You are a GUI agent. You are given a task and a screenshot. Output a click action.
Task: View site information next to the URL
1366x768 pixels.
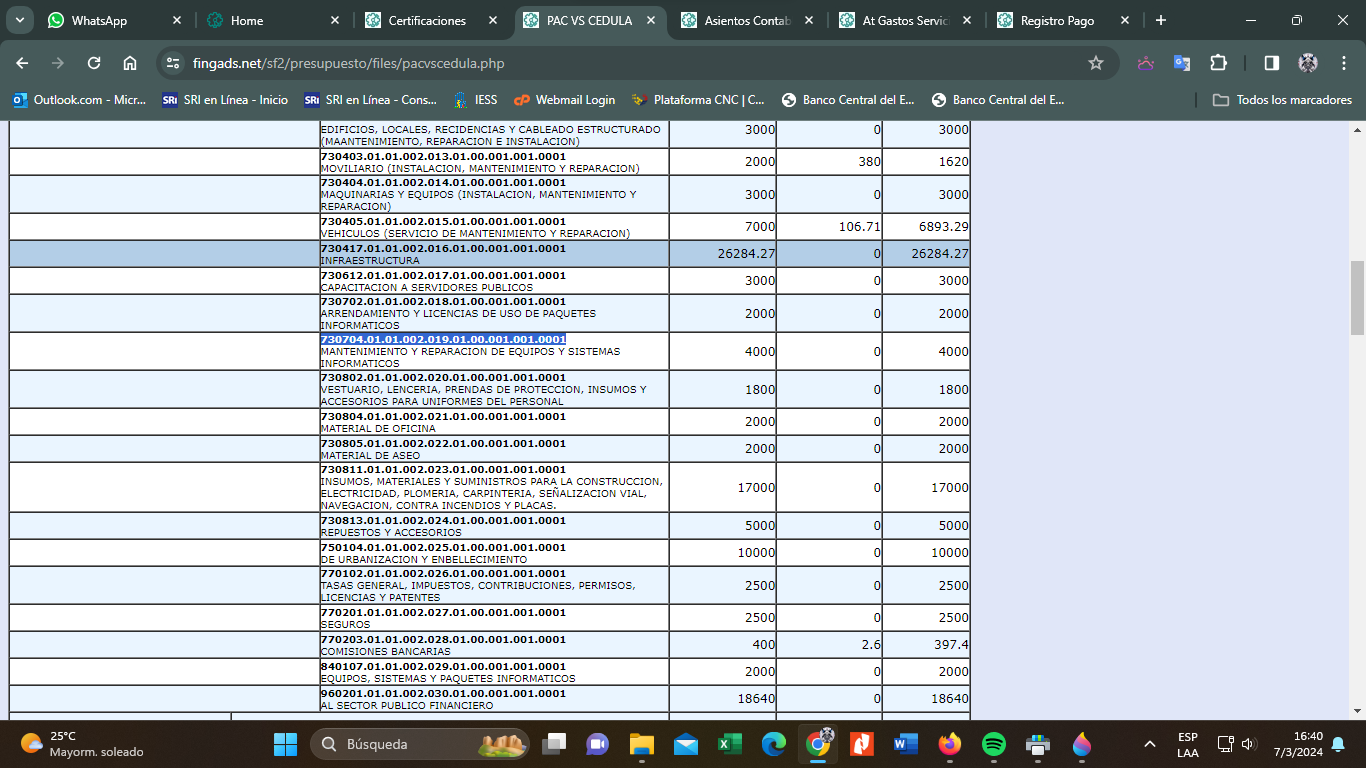[173, 63]
